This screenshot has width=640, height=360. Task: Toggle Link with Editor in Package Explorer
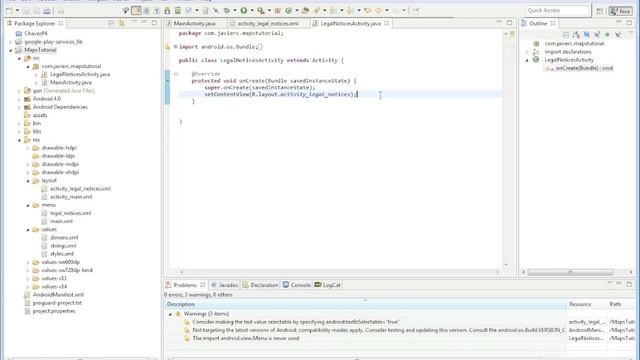[122, 24]
